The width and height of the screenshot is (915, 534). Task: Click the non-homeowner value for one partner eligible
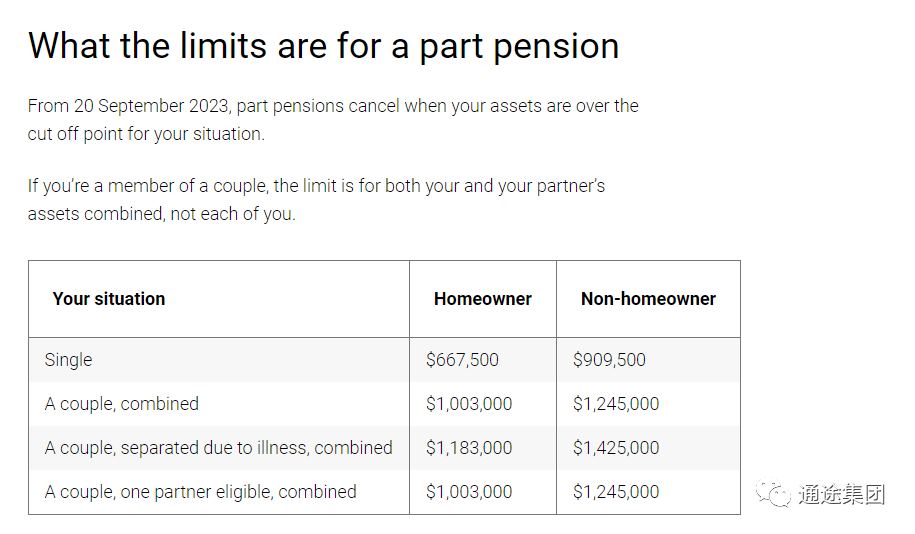(x=616, y=492)
